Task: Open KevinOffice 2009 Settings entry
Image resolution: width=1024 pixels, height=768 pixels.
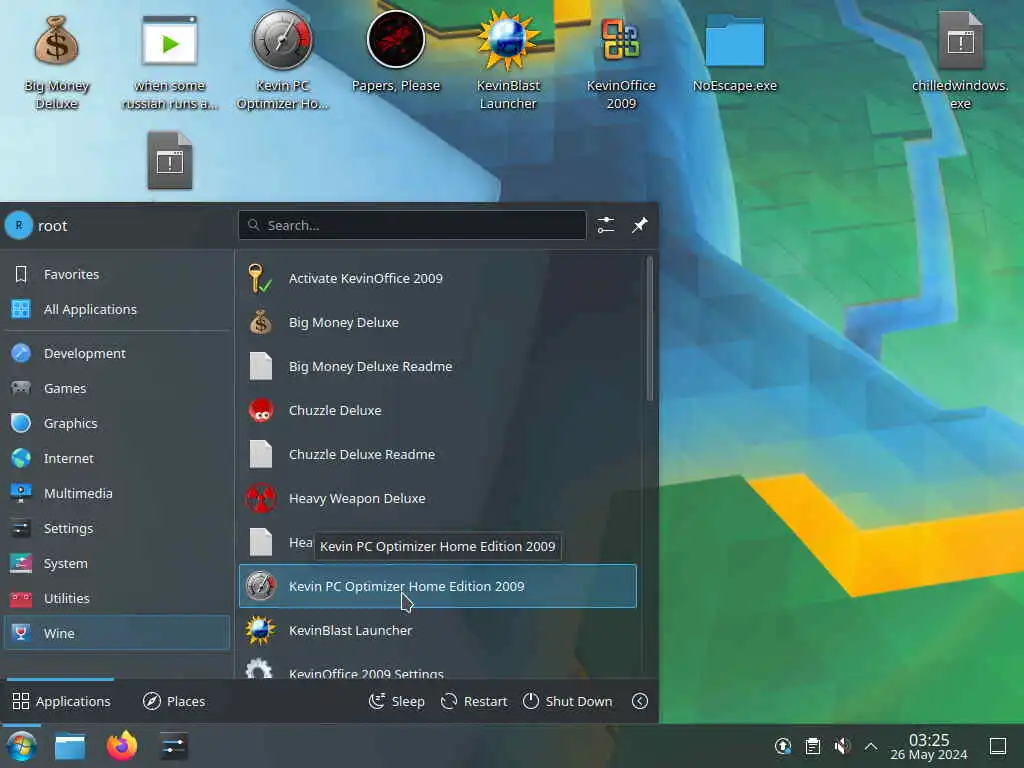Action: pyautogui.click(x=438, y=667)
